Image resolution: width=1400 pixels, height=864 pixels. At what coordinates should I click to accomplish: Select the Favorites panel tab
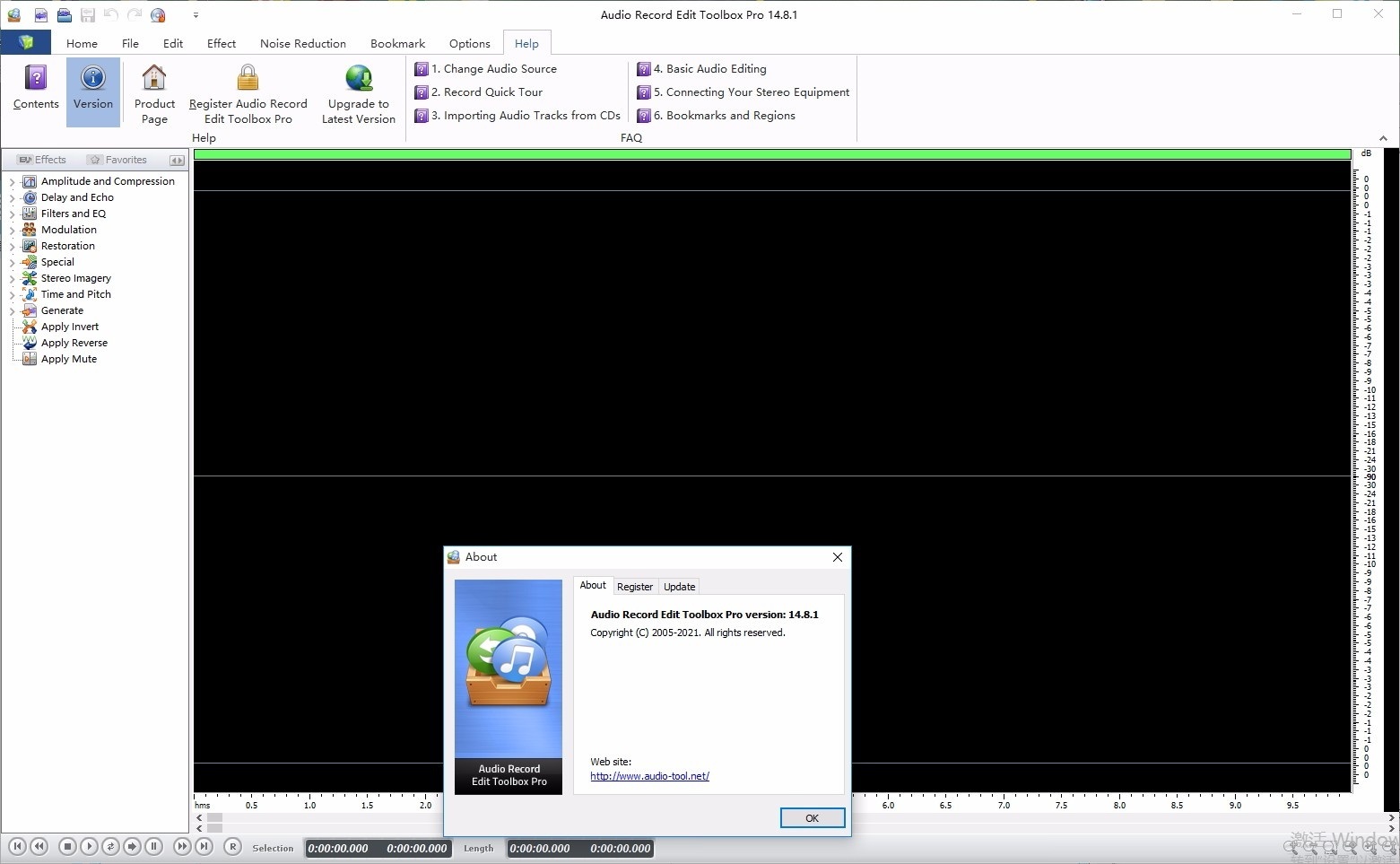pyautogui.click(x=117, y=160)
